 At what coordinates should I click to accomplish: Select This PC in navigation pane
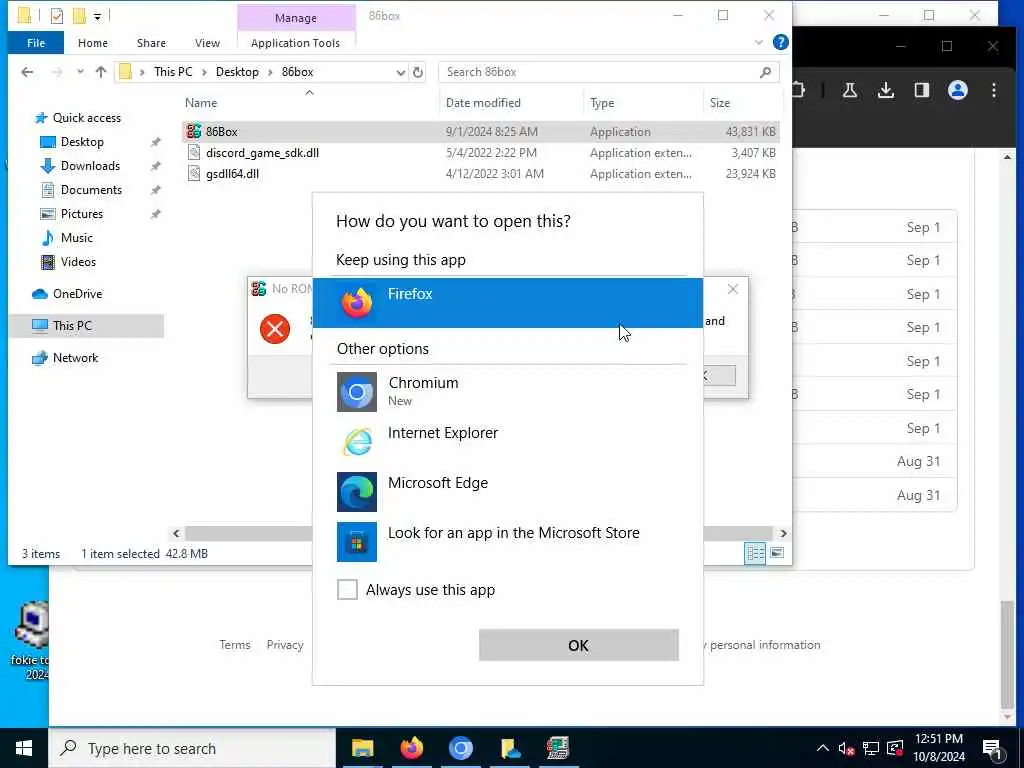(x=72, y=325)
